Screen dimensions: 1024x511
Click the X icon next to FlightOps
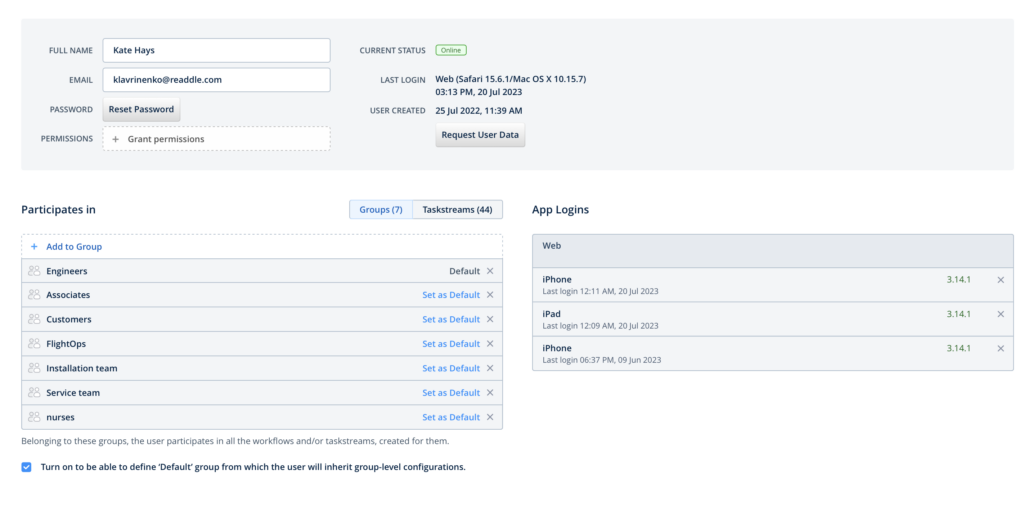tap(490, 344)
